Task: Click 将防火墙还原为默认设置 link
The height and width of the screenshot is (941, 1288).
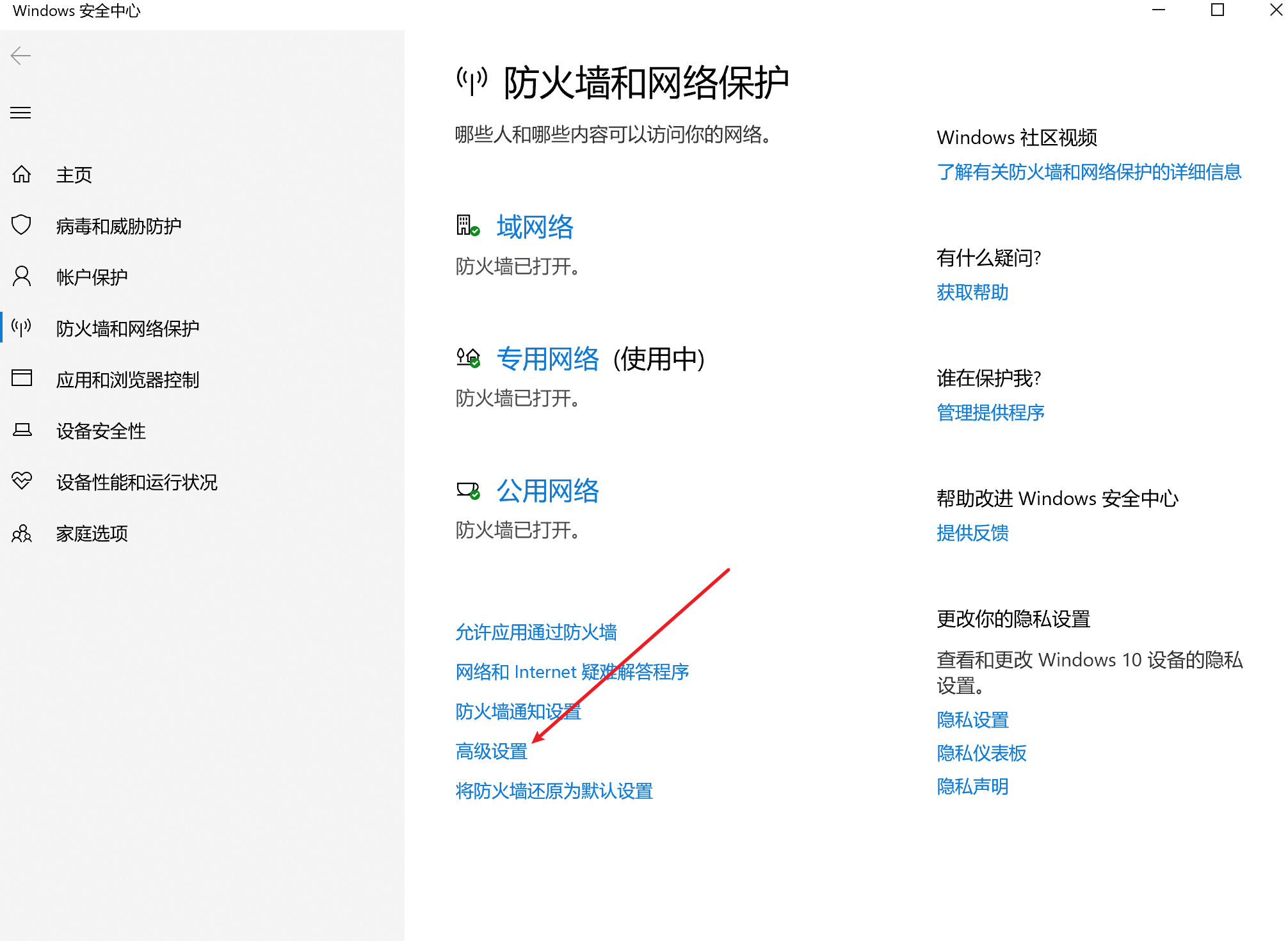Action: pos(554,791)
